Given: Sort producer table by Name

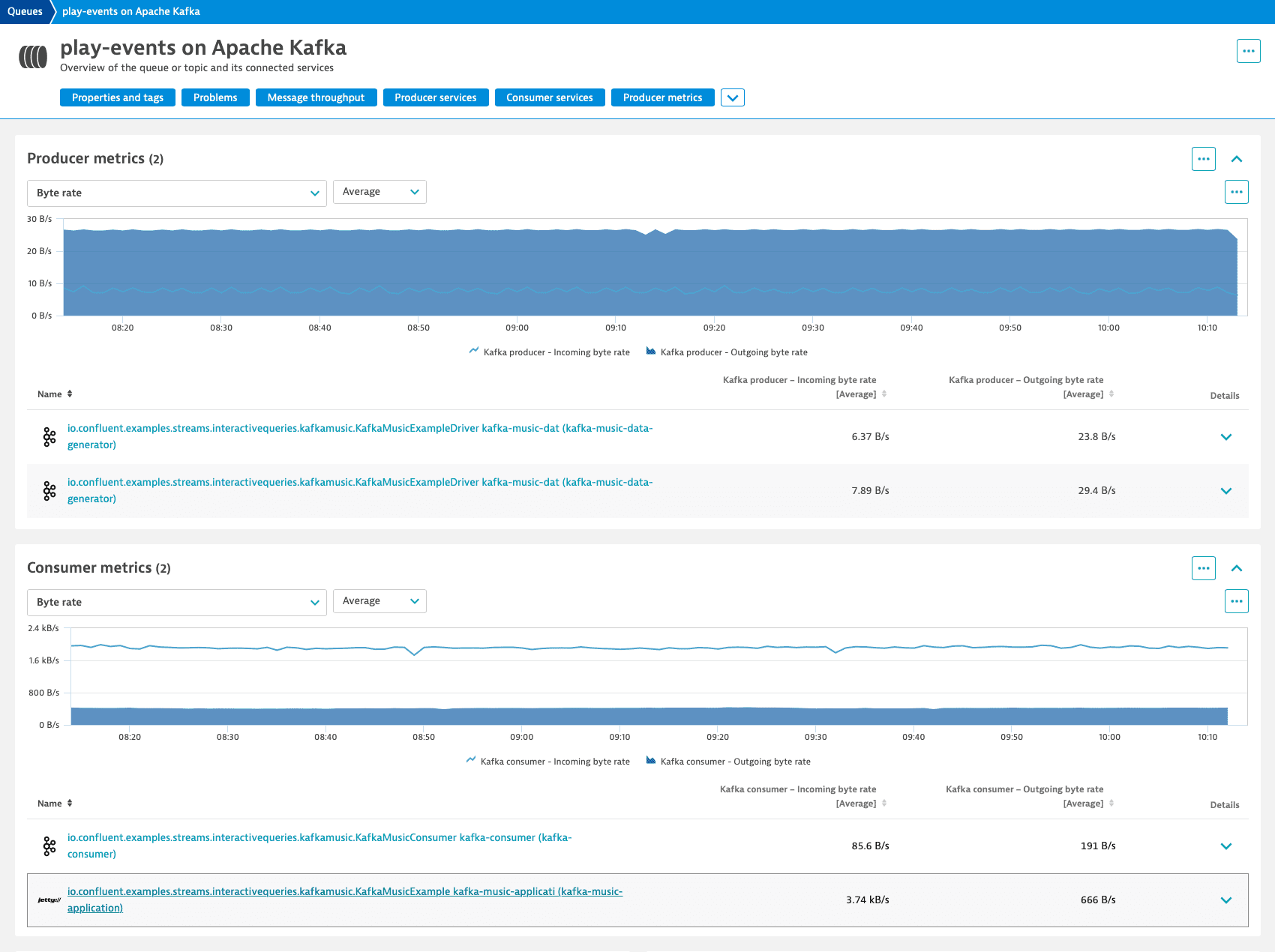Looking at the screenshot, I should pyautogui.click(x=55, y=394).
